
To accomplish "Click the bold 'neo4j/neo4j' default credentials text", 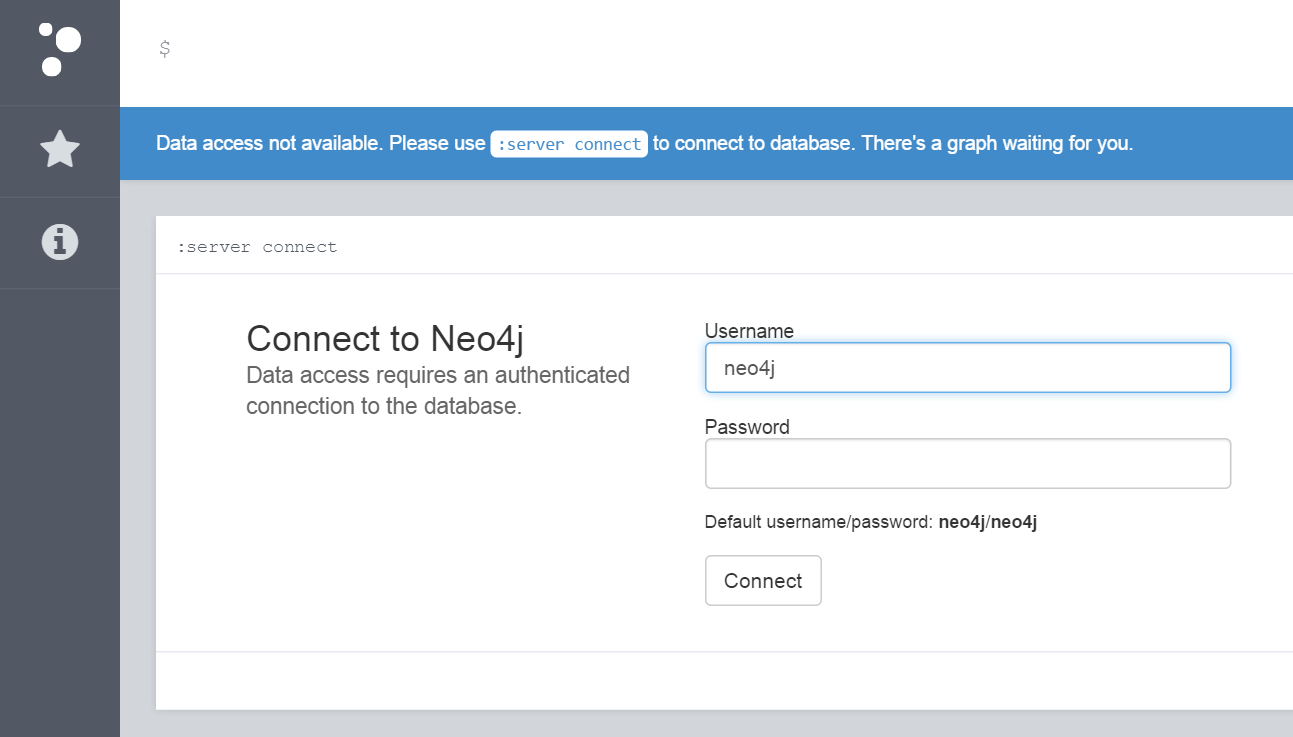I will 987,521.
